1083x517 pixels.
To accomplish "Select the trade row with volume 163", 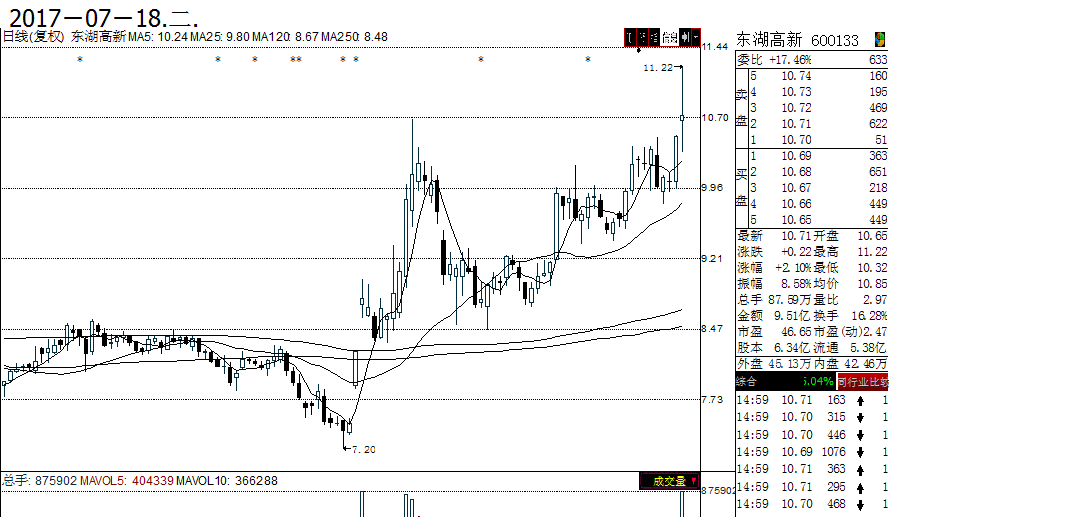I will [812, 400].
